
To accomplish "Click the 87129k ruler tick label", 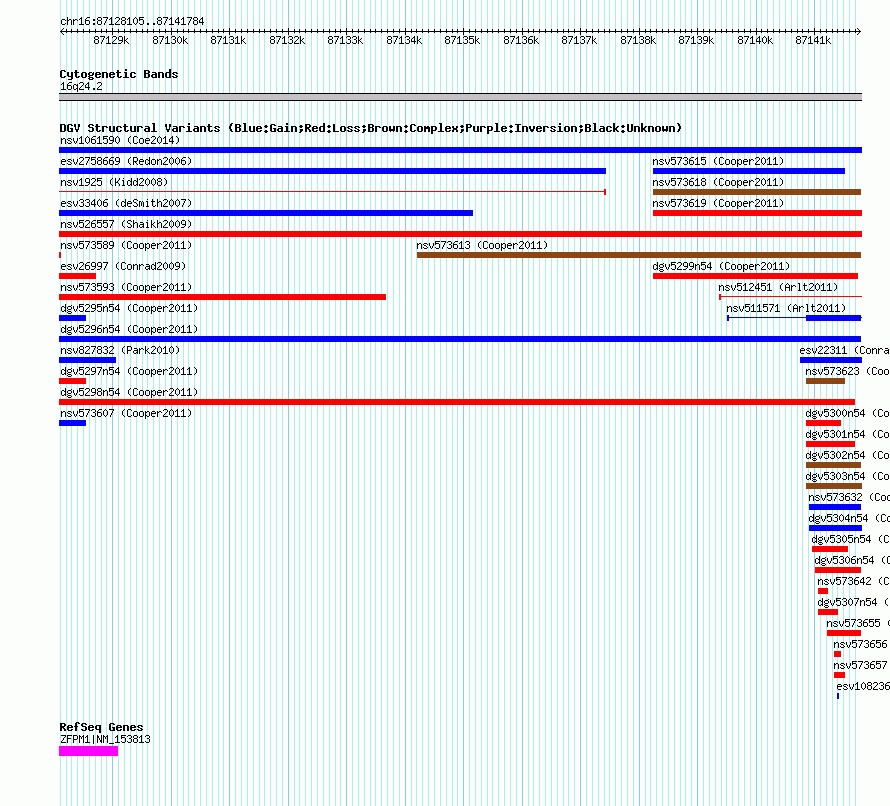I will [x=111, y=40].
